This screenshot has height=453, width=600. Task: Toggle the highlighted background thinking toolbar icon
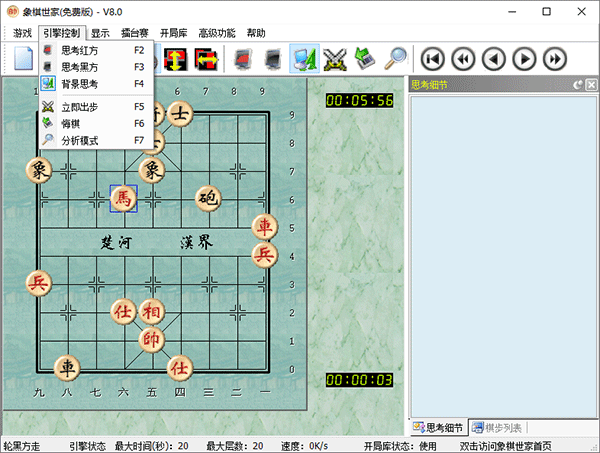point(304,59)
